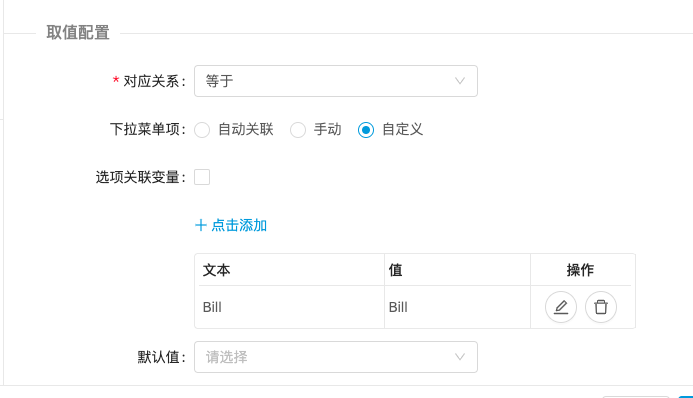Edit the Bill row with pencil icon
Viewport: 693px width, 398px height.
[x=561, y=307]
